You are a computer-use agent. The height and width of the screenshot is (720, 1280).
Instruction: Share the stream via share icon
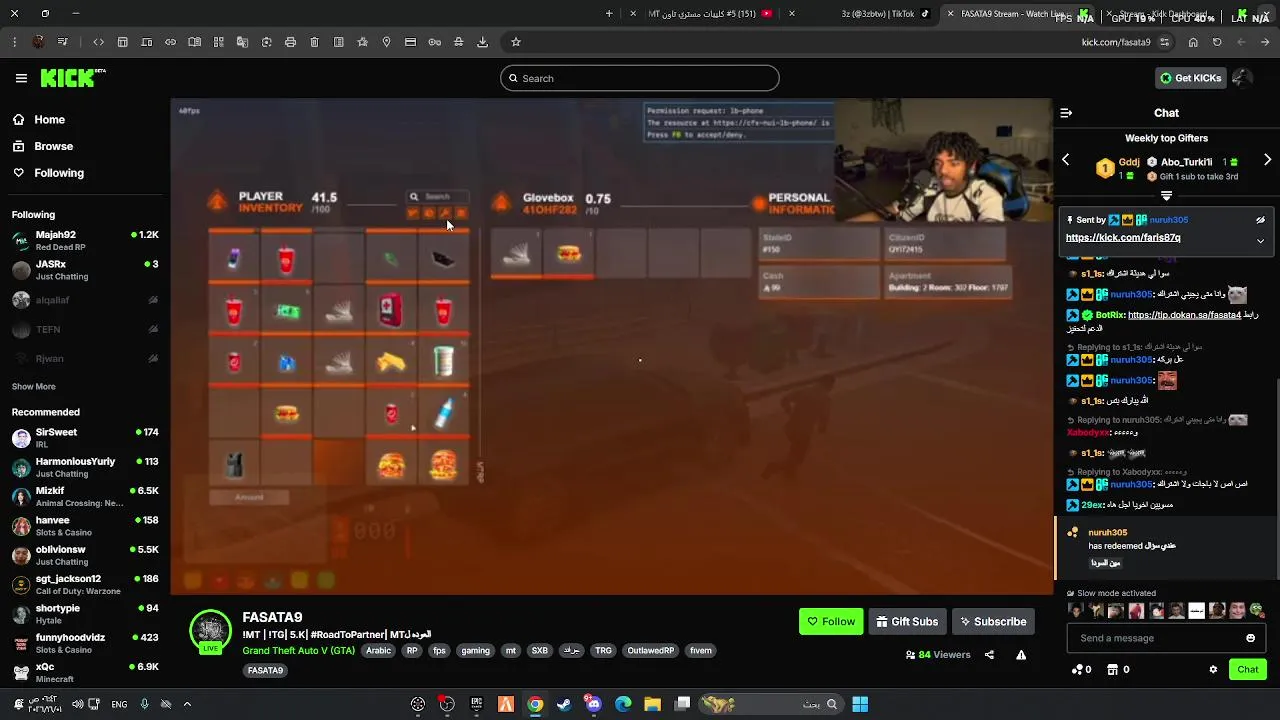989,655
